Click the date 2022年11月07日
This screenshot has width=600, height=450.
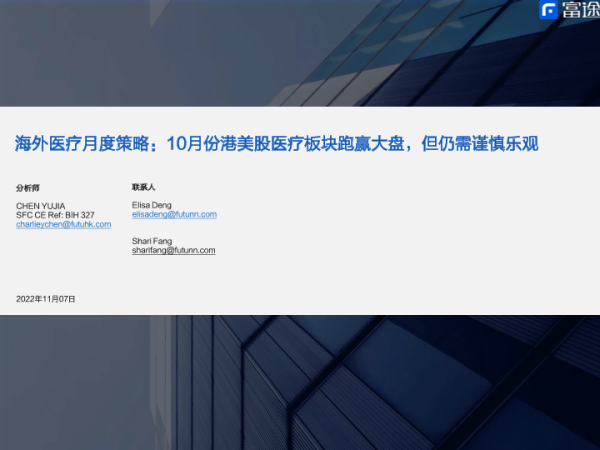coord(46,298)
